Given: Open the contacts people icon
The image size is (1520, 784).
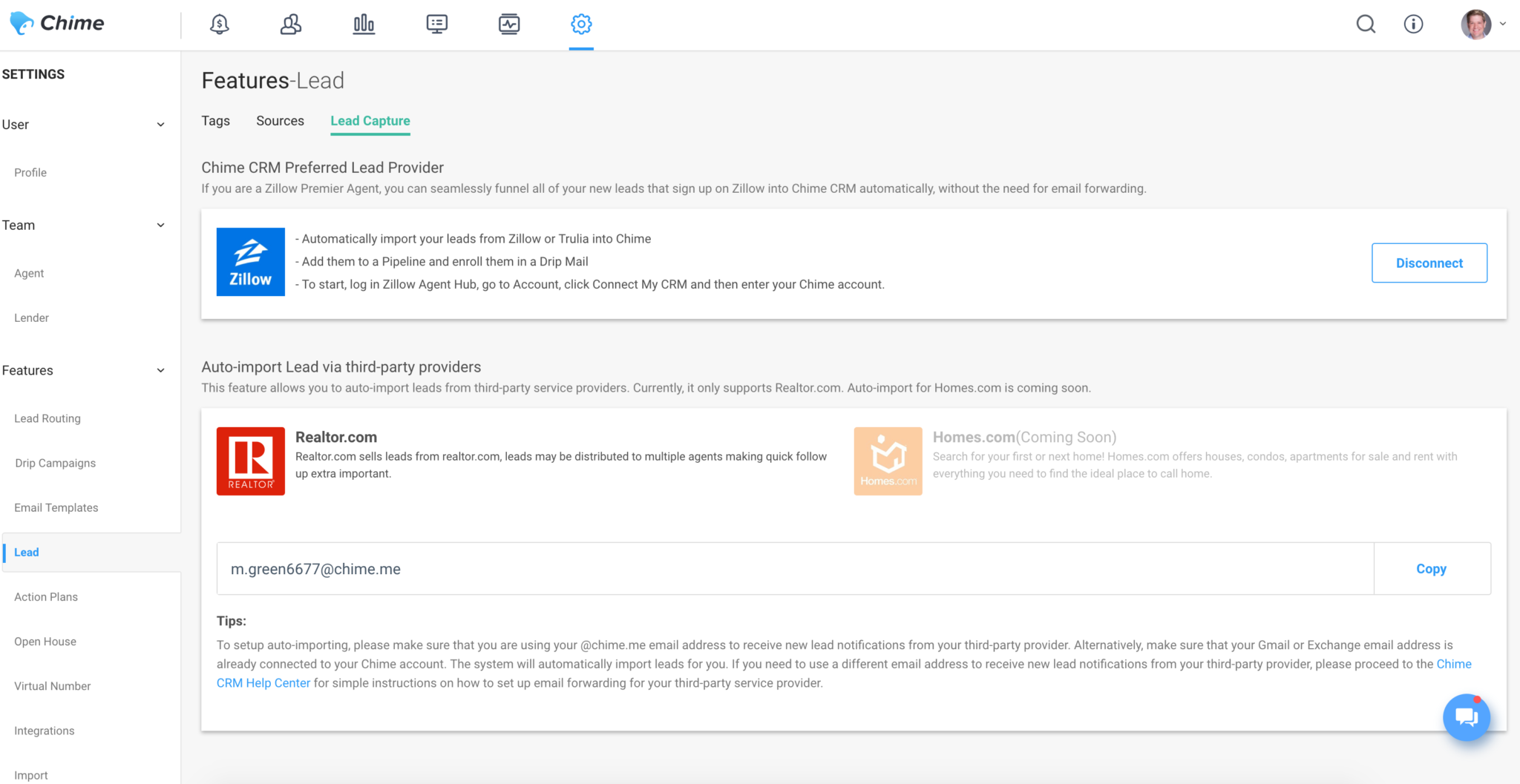Looking at the screenshot, I should coord(291,24).
